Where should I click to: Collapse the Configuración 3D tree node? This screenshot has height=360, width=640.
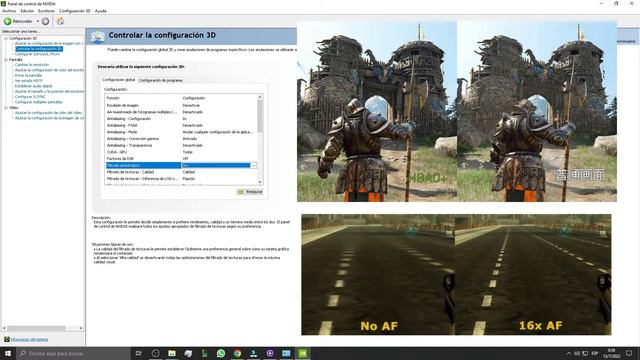tap(6, 38)
